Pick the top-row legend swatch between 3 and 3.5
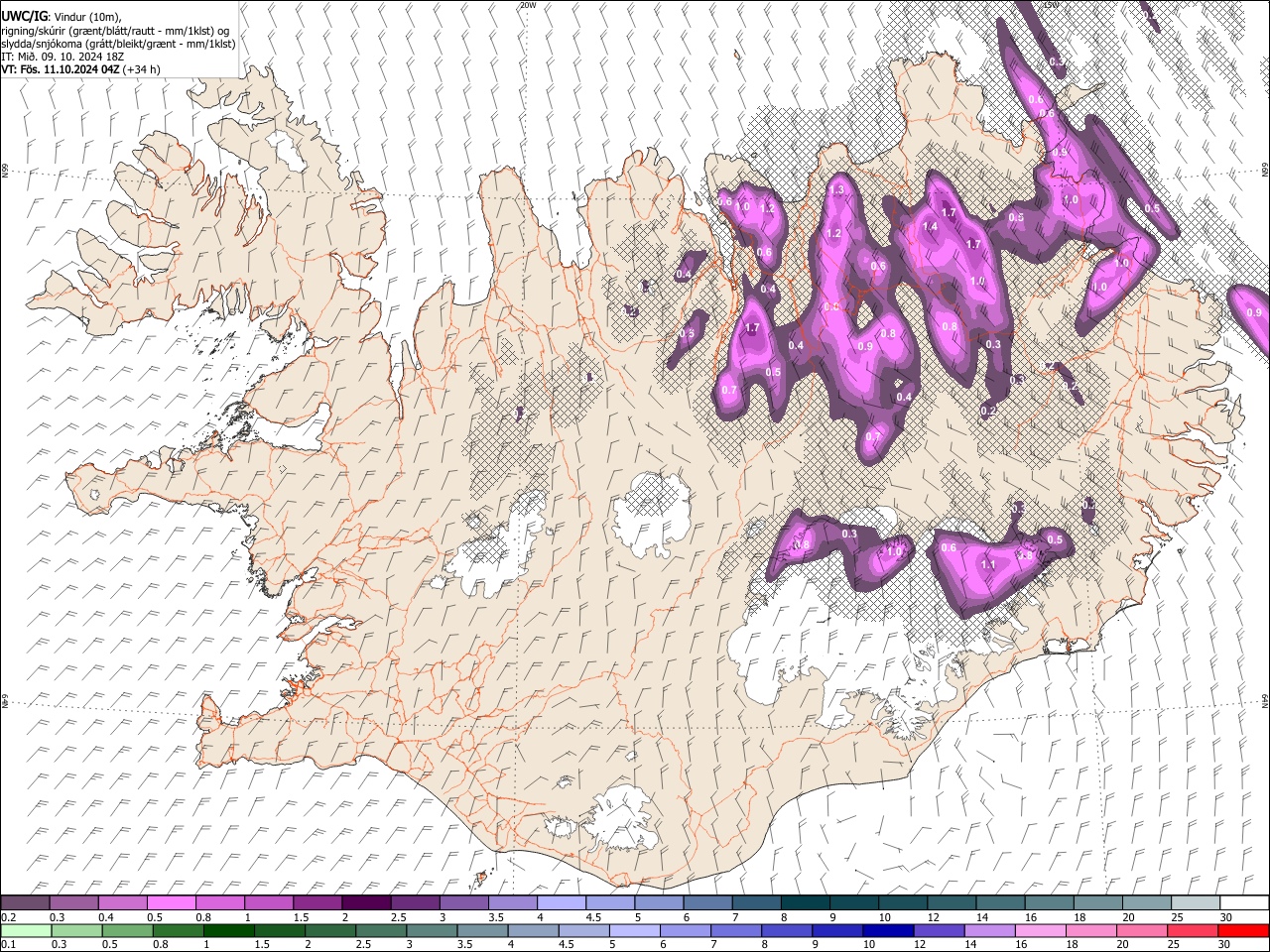 pyautogui.click(x=463, y=902)
